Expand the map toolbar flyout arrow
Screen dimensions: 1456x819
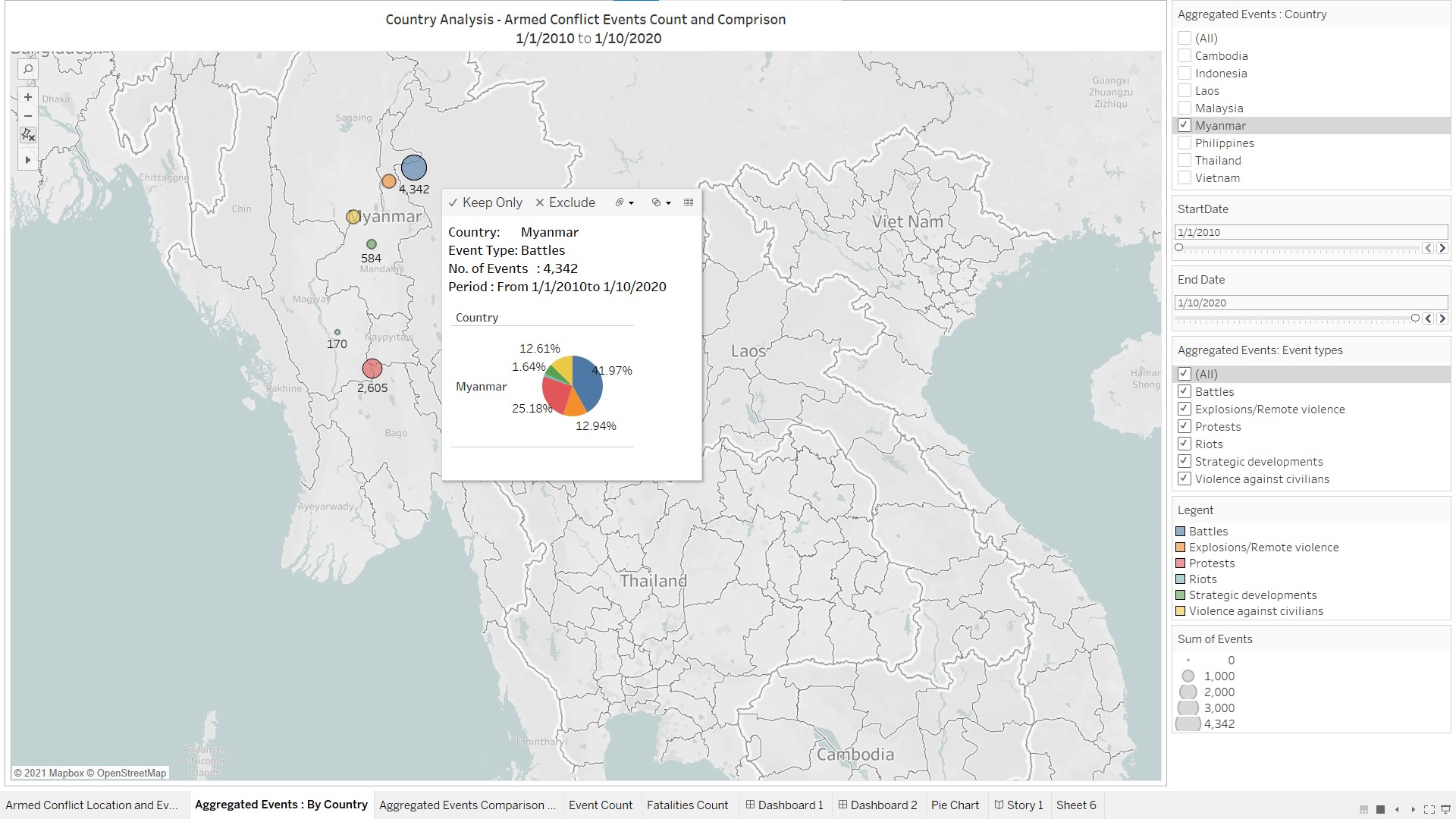click(x=28, y=160)
